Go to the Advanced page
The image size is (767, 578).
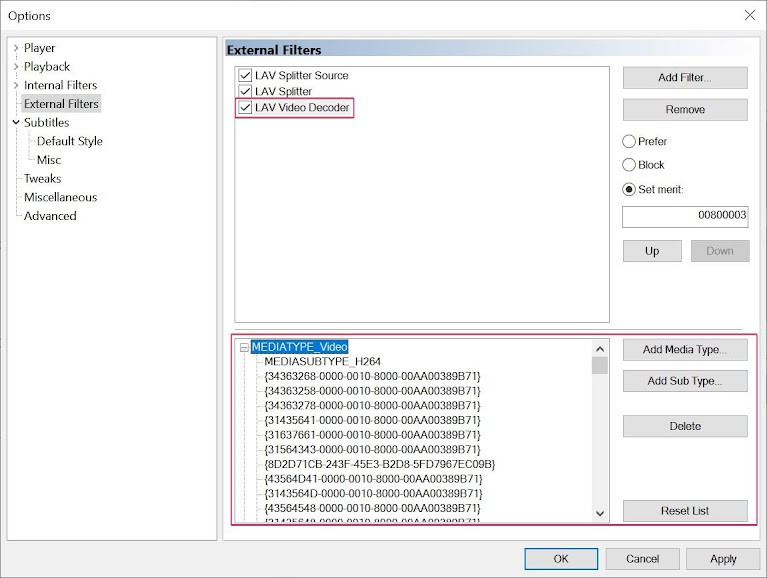(50, 216)
